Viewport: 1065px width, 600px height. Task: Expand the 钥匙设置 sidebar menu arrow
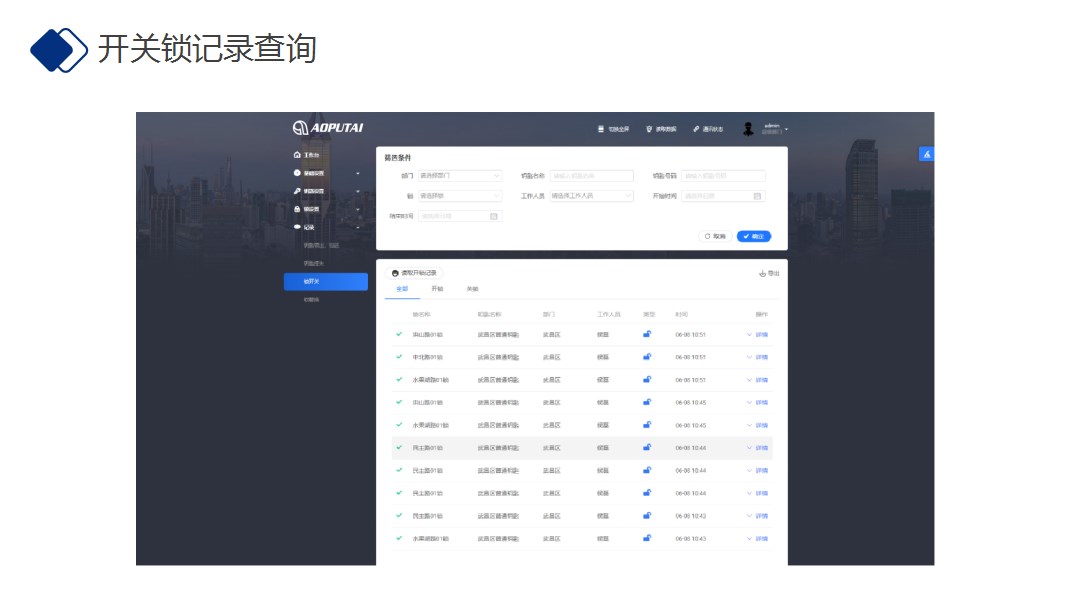tap(358, 192)
